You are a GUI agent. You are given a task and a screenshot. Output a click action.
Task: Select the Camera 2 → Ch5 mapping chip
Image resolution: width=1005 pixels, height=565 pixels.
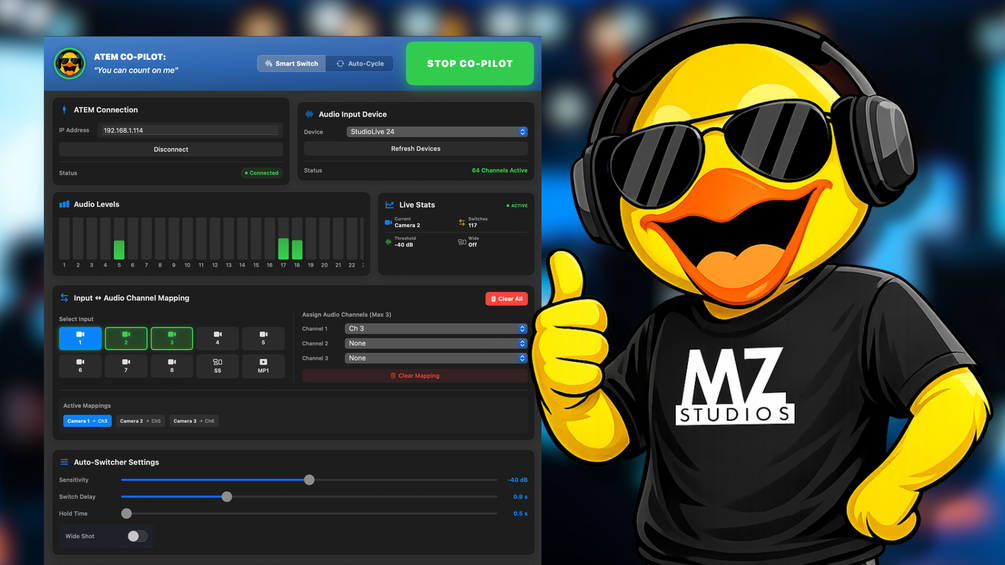point(140,421)
